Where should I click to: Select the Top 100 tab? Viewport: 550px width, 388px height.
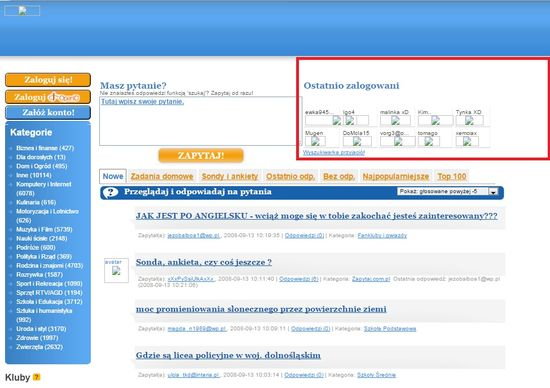coord(452,176)
